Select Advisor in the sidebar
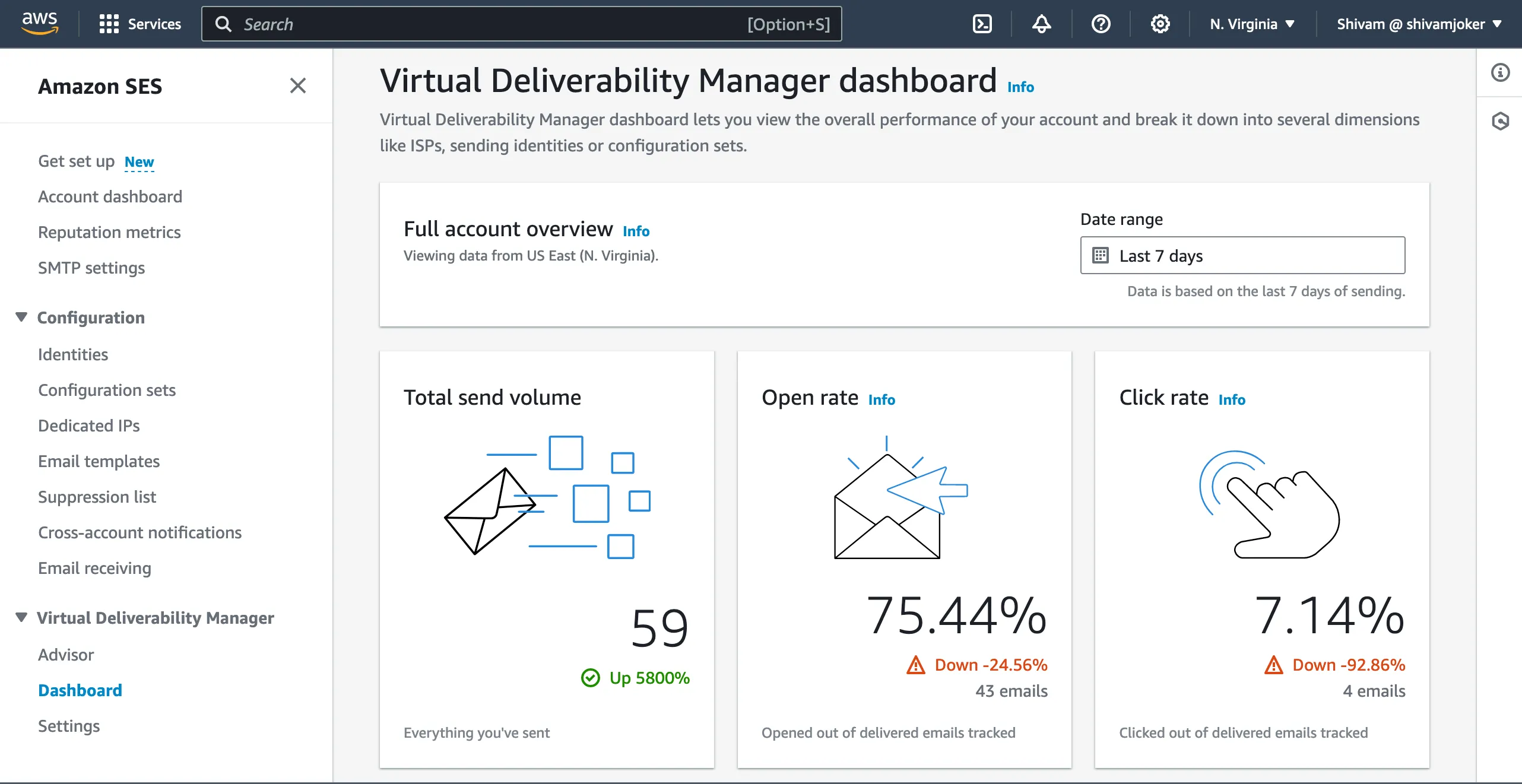 [66, 655]
